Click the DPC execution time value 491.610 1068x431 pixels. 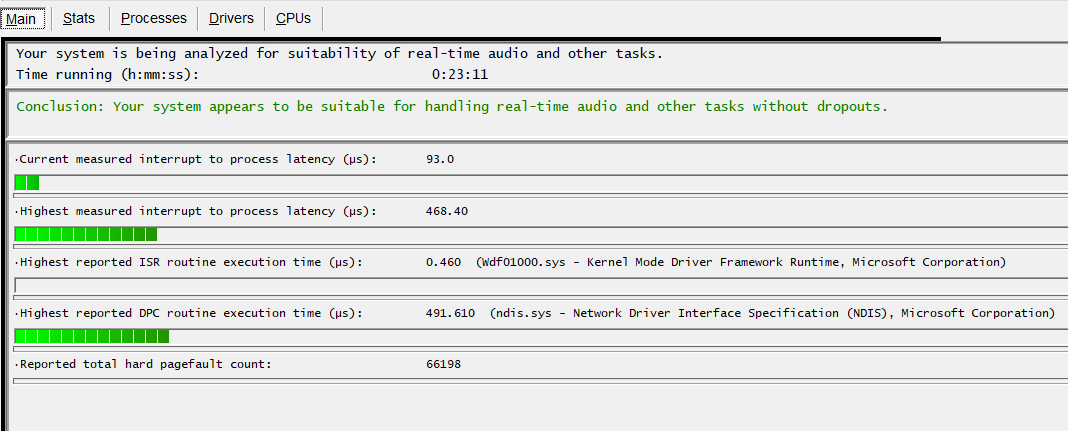point(451,313)
